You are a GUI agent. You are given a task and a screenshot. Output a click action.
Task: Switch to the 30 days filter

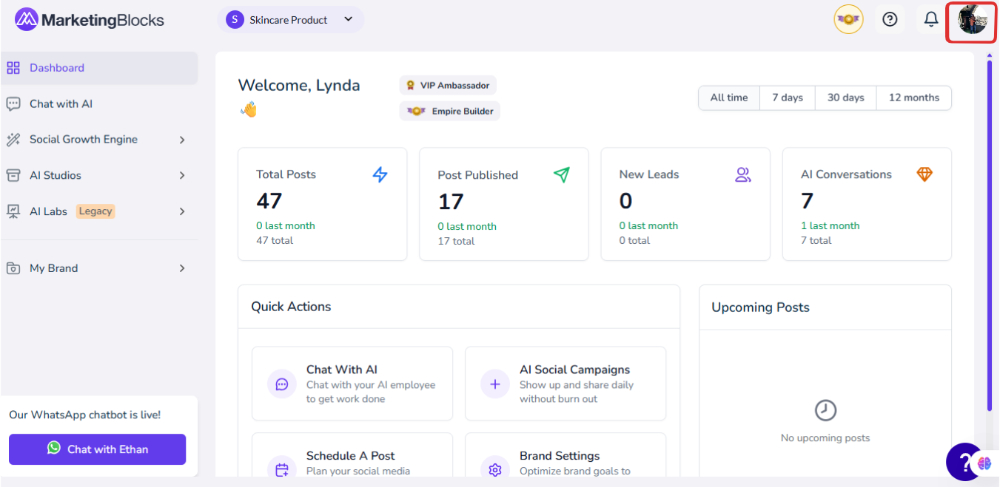845,98
